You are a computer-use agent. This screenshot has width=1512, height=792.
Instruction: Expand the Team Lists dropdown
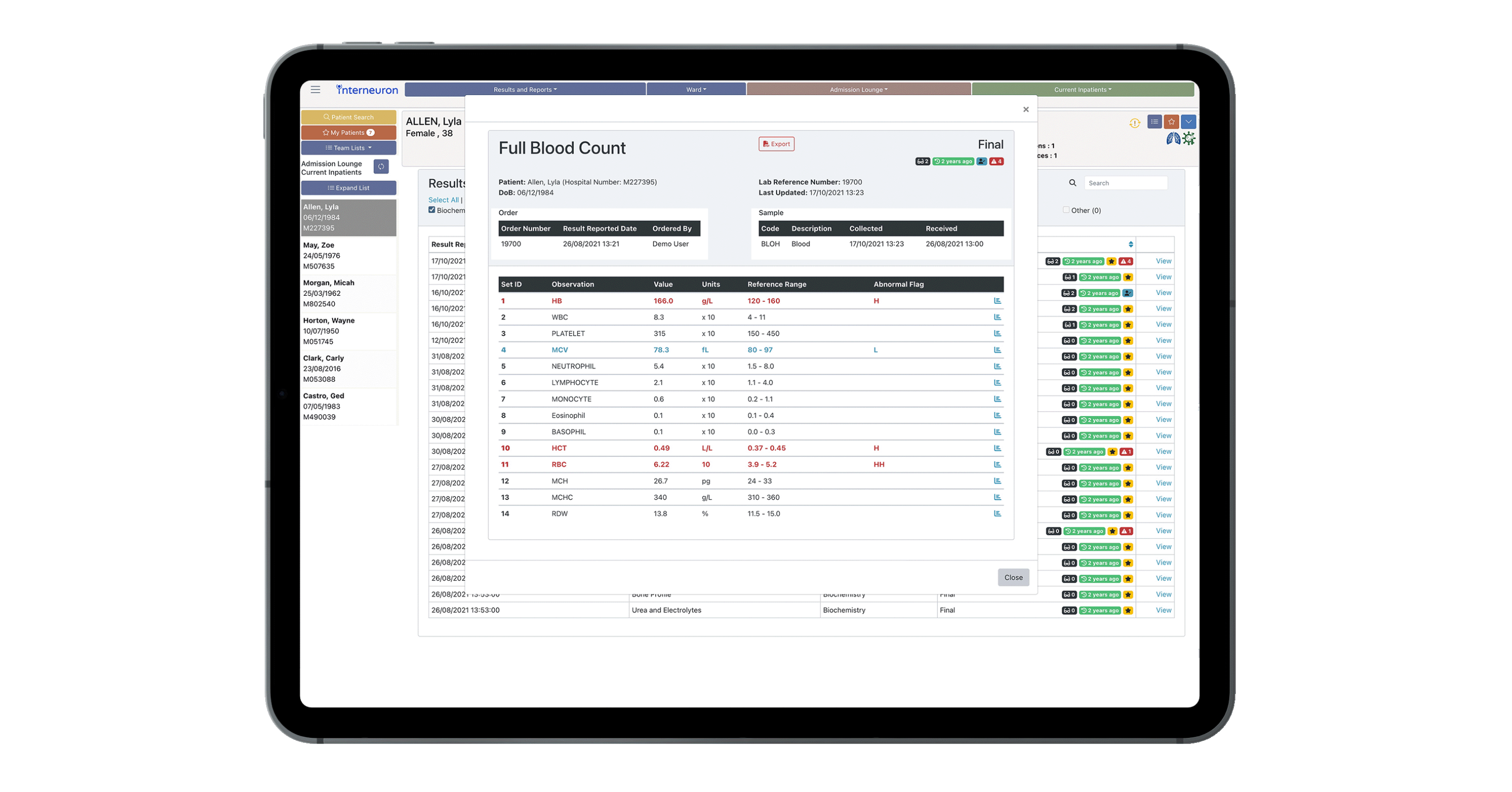[349, 148]
